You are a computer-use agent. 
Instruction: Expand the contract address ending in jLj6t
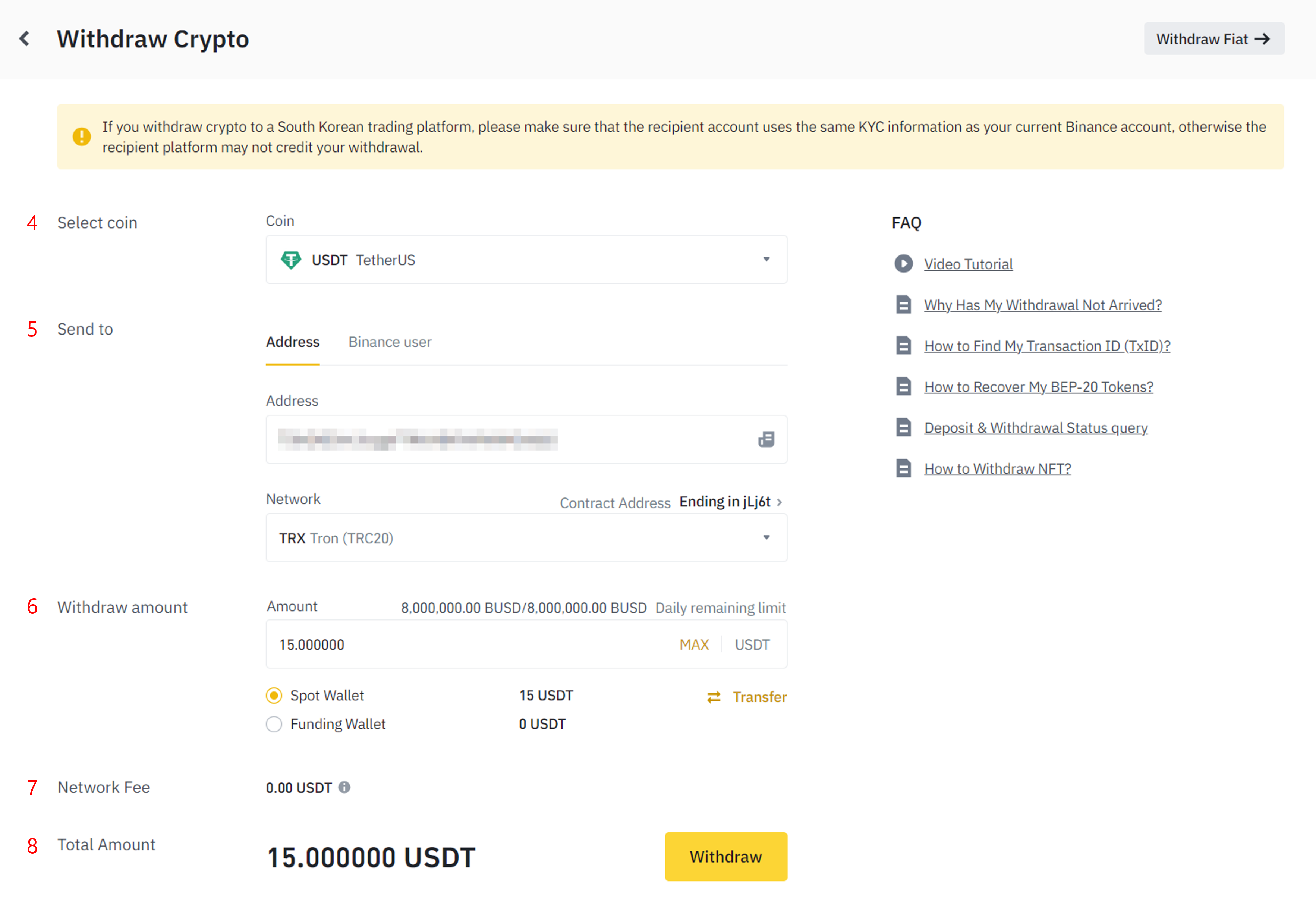[731, 502]
